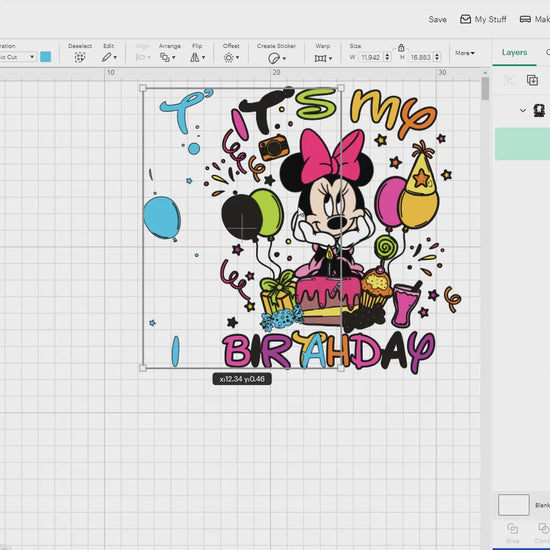This screenshot has height=550, width=550.
Task: Open the Create Sticker dropdown arrow
Action: [x=284, y=58]
